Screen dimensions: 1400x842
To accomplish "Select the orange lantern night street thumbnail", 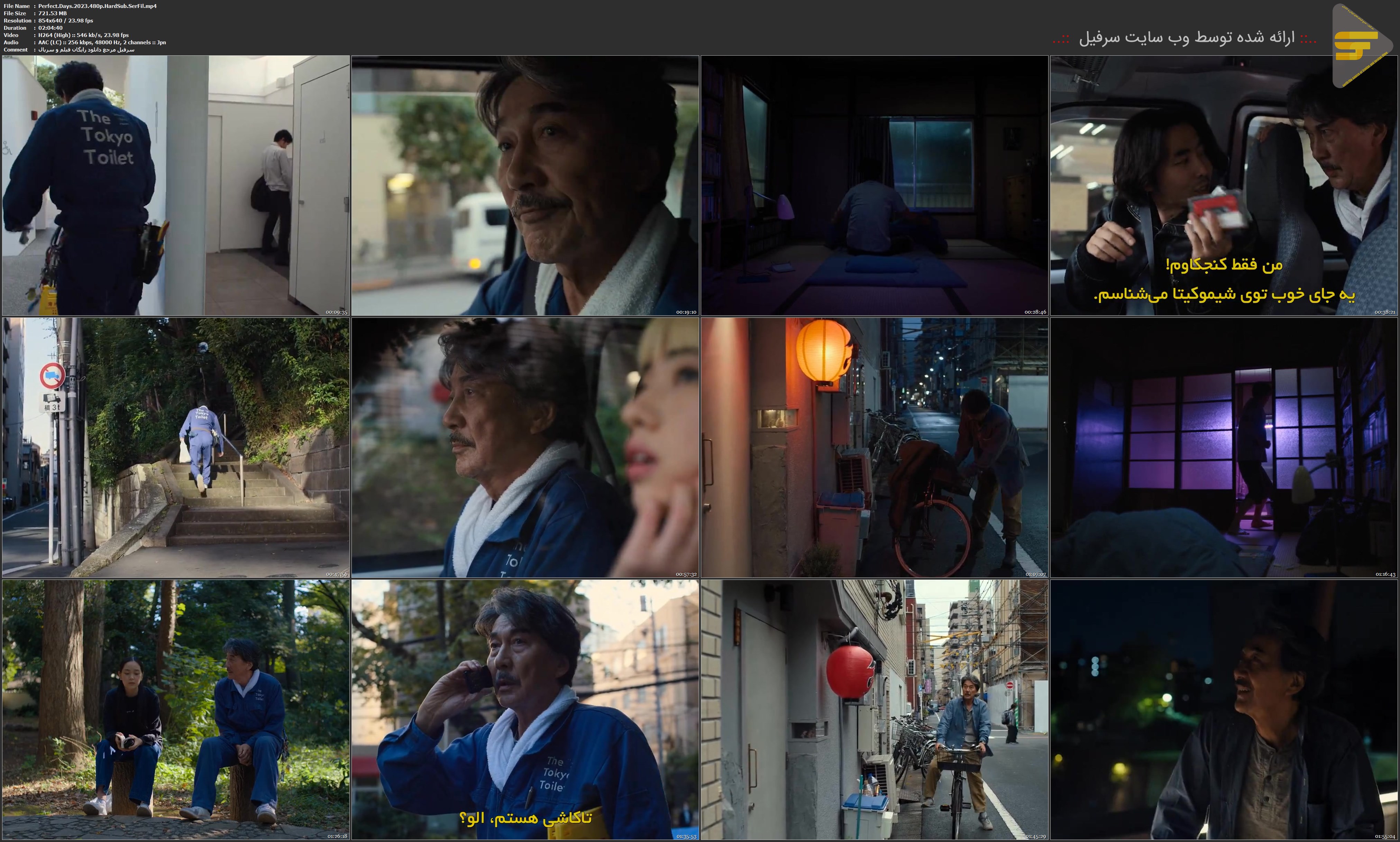I will [x=874, y=447].
